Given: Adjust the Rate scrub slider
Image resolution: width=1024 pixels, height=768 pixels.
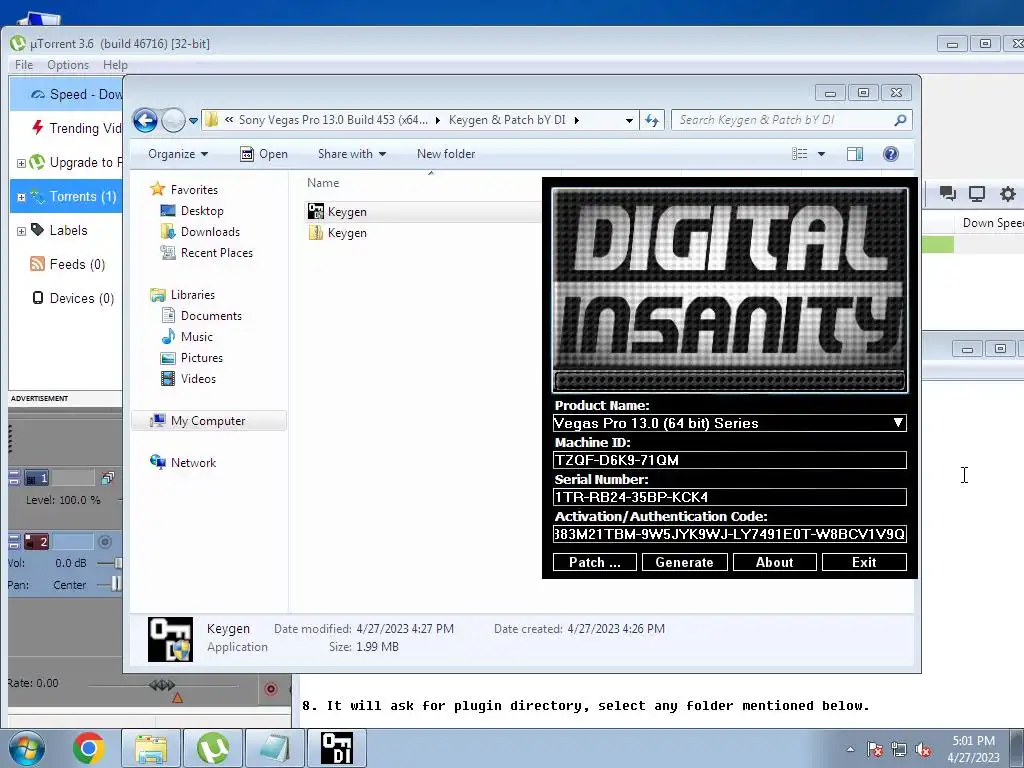Looking at the screenshot, I should (162, 685).
